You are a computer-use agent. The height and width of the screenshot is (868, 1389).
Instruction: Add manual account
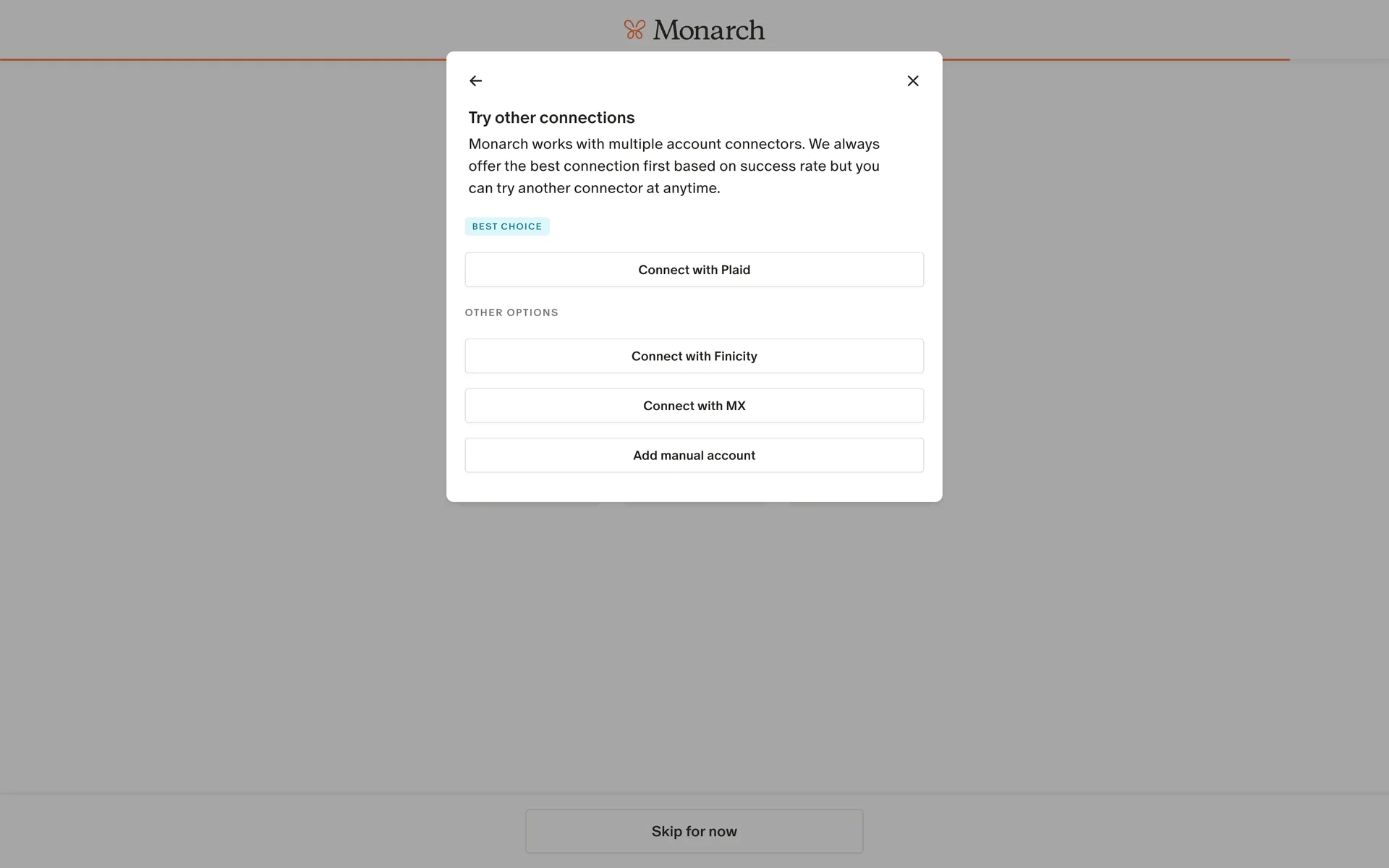coord(693,456)
